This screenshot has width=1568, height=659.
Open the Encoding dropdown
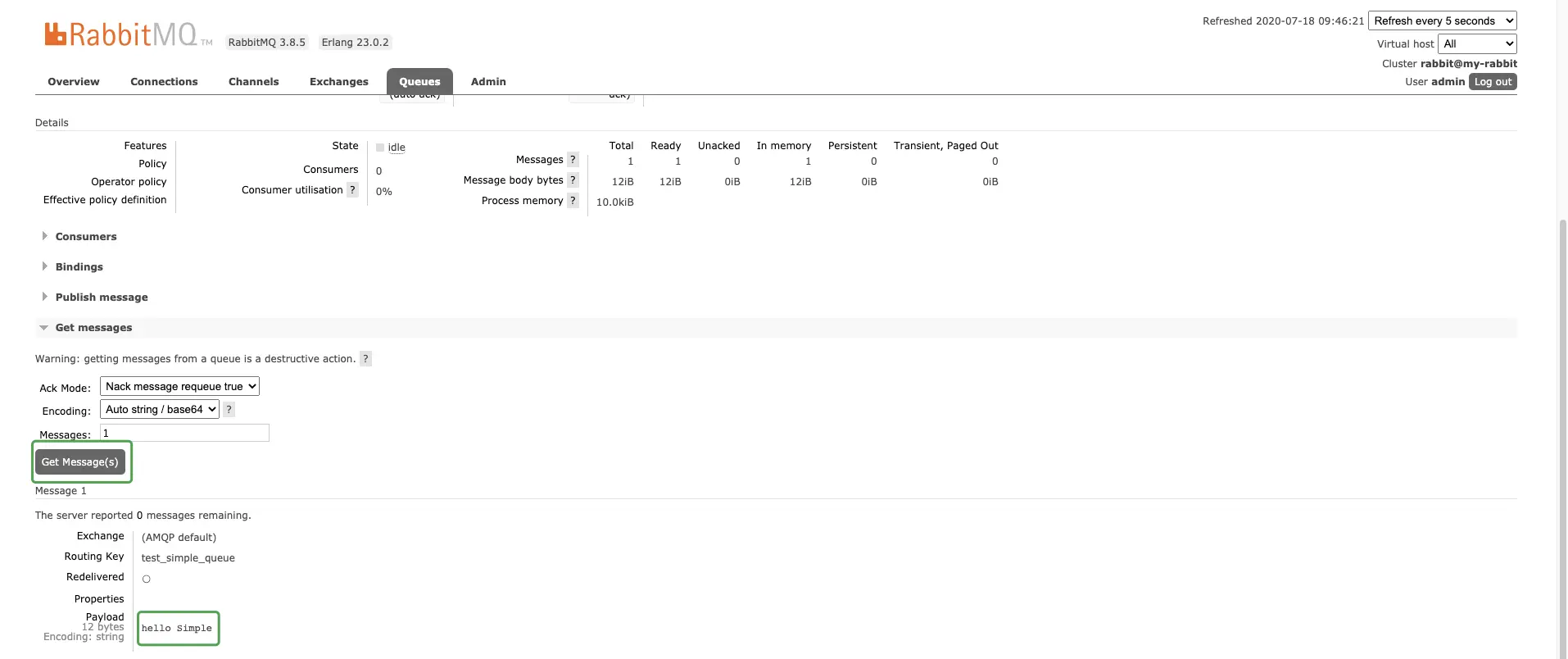160,409
